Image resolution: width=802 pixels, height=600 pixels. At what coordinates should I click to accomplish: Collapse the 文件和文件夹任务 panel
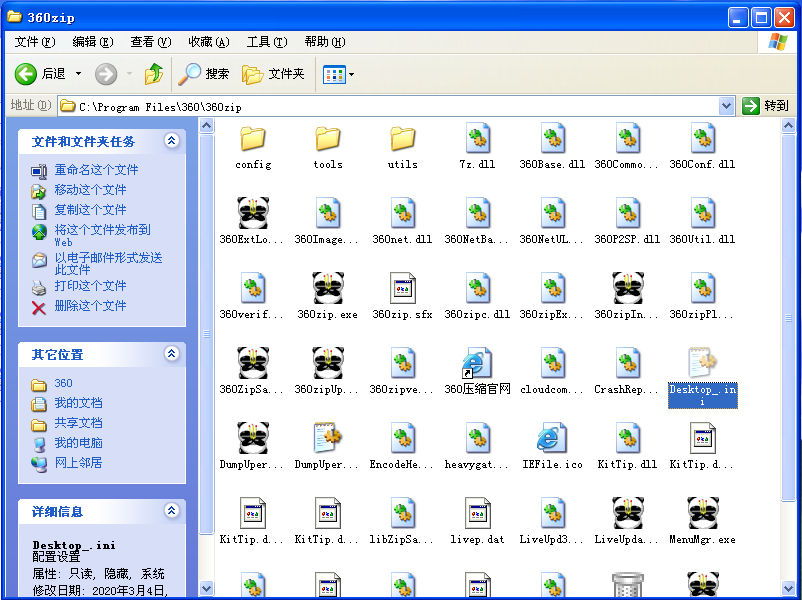(x=172, y=140)
